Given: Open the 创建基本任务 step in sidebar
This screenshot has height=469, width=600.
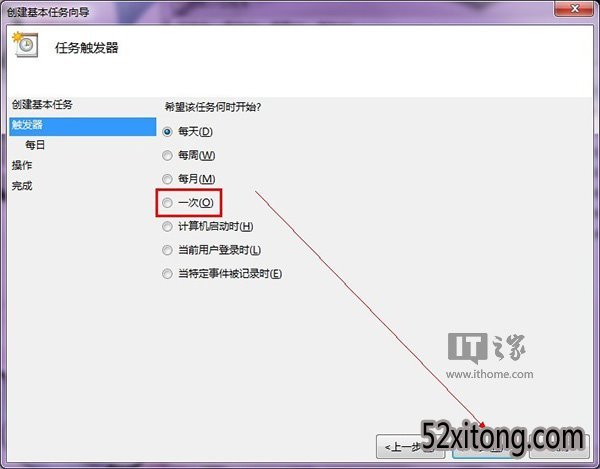Looking at the screenshot, I should tap(42, 104).
